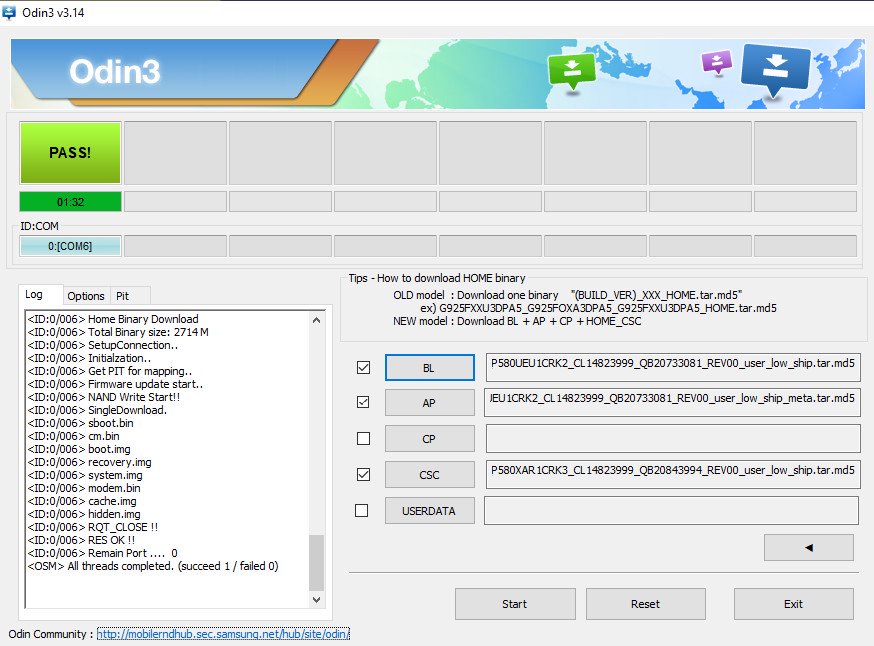Screen dimensions: 874x646
Task: Uncheck the BL checkbox
Action: coord(363,368)
